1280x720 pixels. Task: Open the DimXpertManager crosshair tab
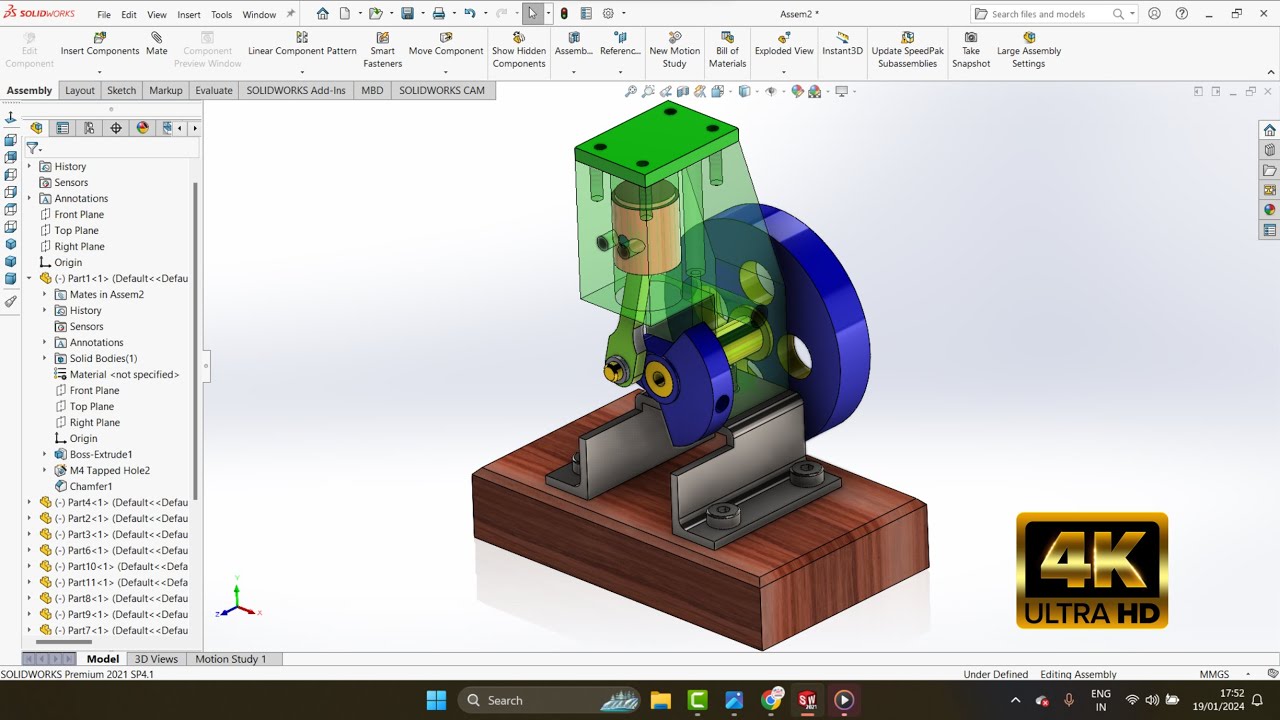click(x=116, y=128)
